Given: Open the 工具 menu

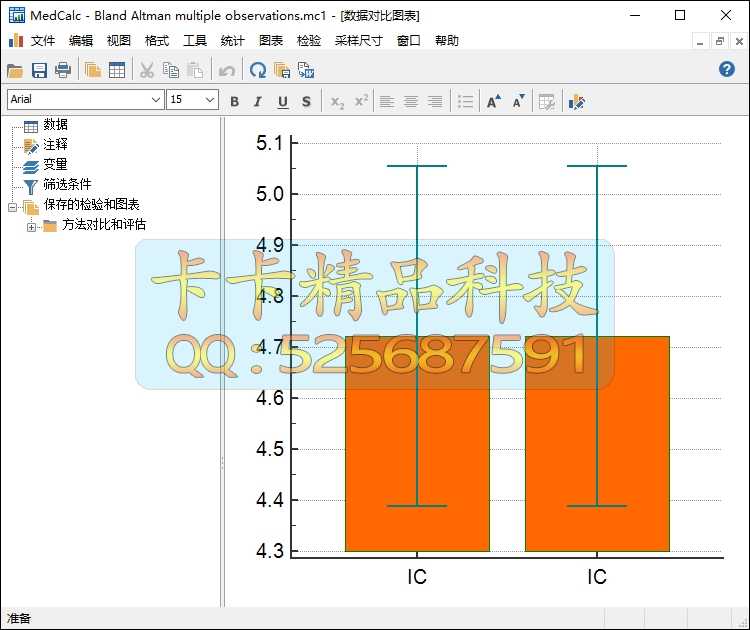Looking at the screenshot, I should (x=195, y=41).
